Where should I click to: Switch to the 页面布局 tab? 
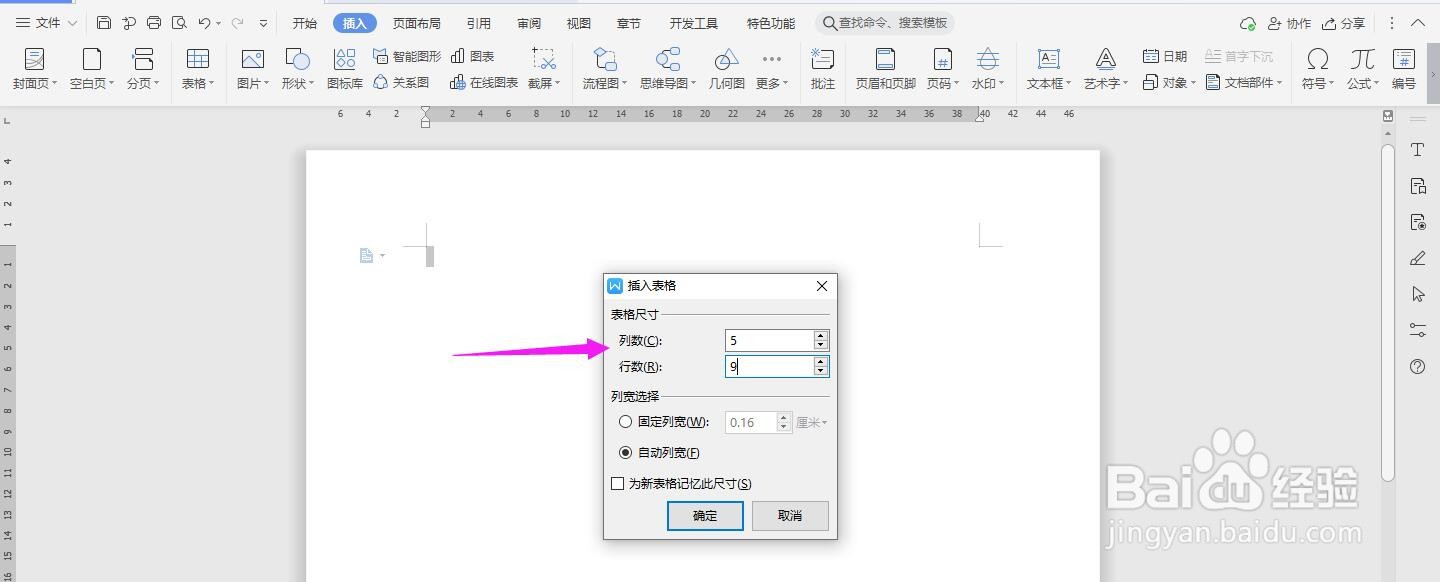click(x=416, y=23)
